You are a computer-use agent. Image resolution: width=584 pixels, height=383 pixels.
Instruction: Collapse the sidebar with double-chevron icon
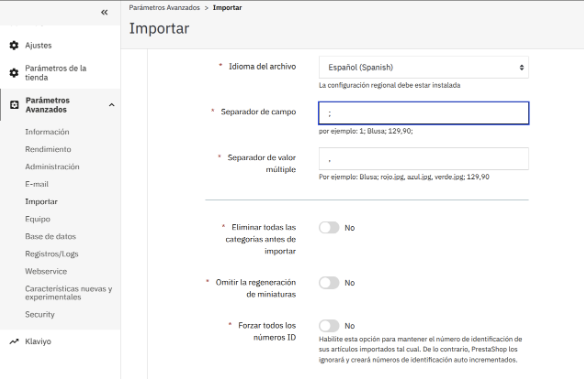click(x=104, y=12)
